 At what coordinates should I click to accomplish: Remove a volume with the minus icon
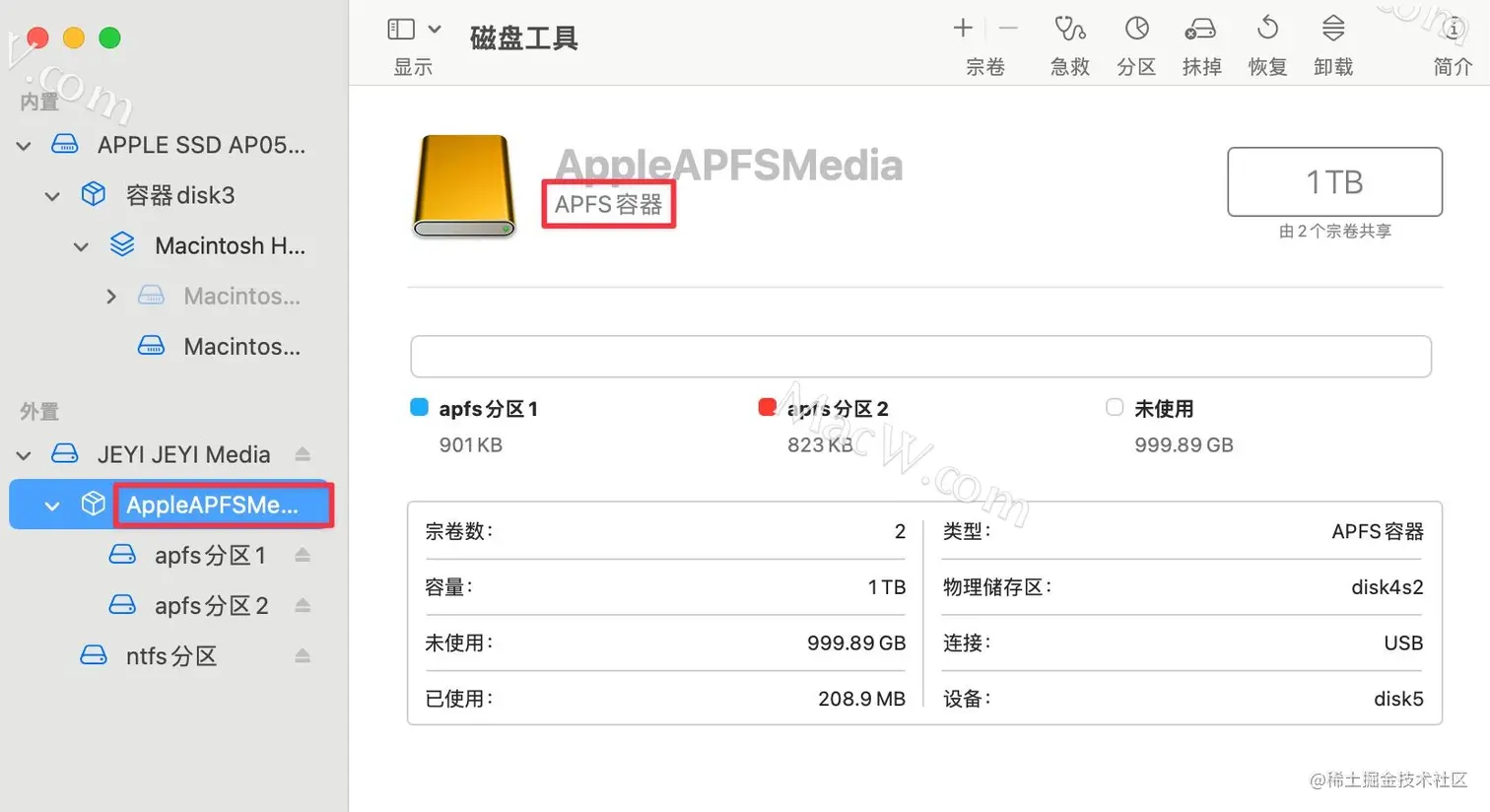click(x=1008, y=29)
